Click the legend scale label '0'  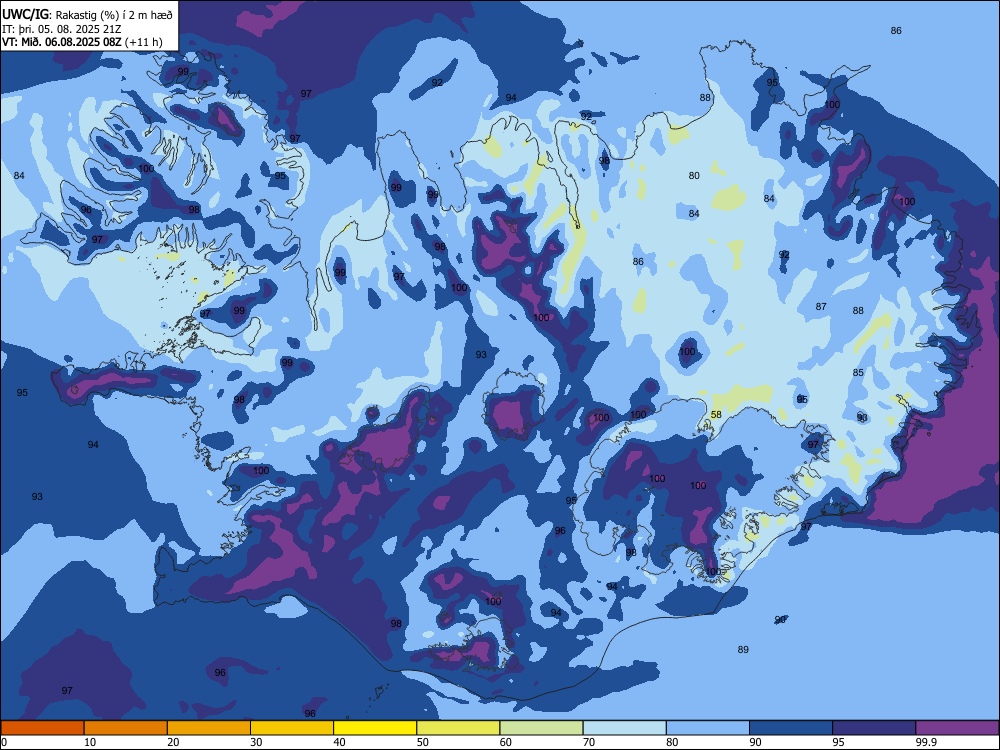point(4,742)
